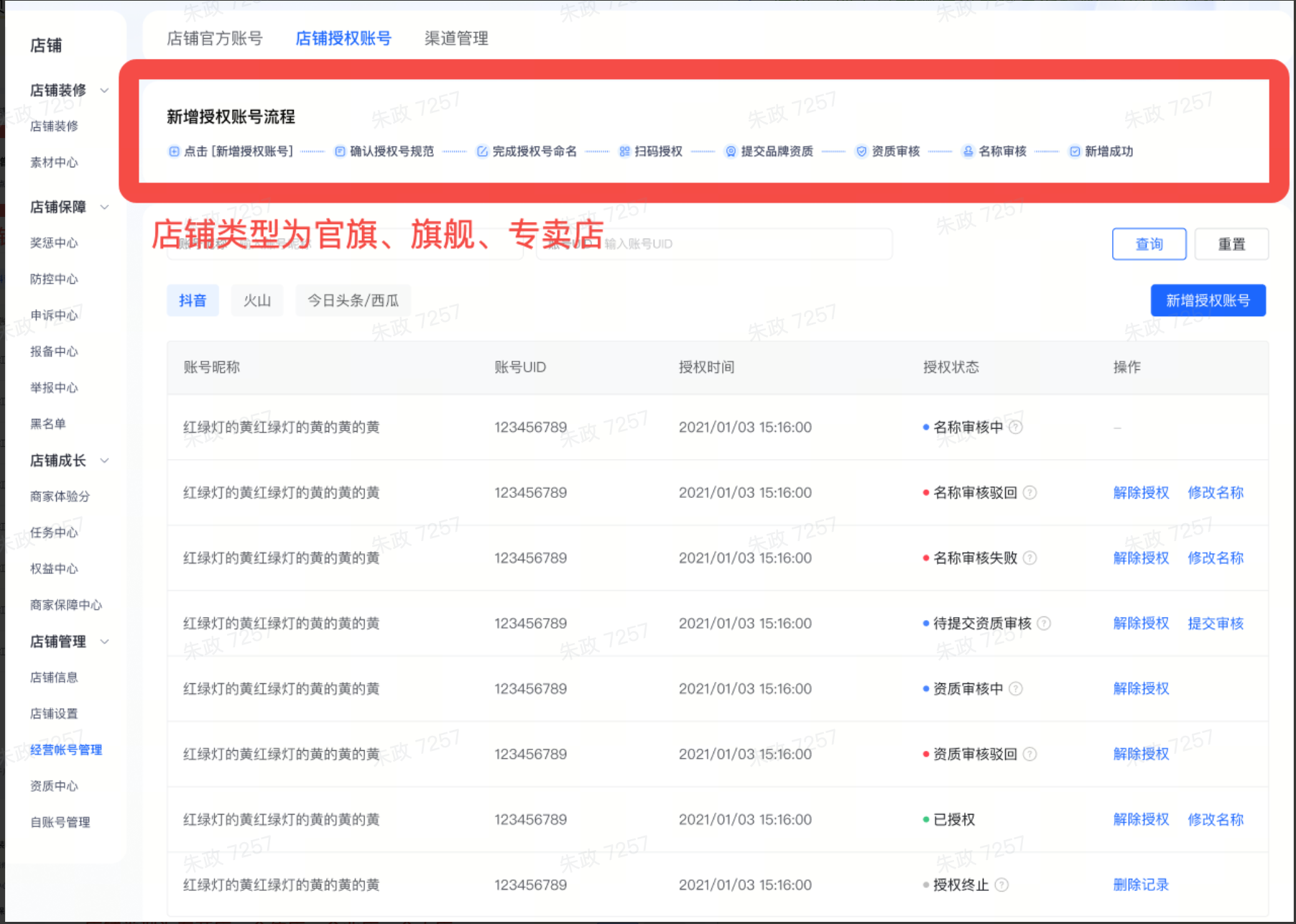This screenshot has height=924, width=1296.
Task: Click the 账号UID input field
Action: tap(740, 244)
